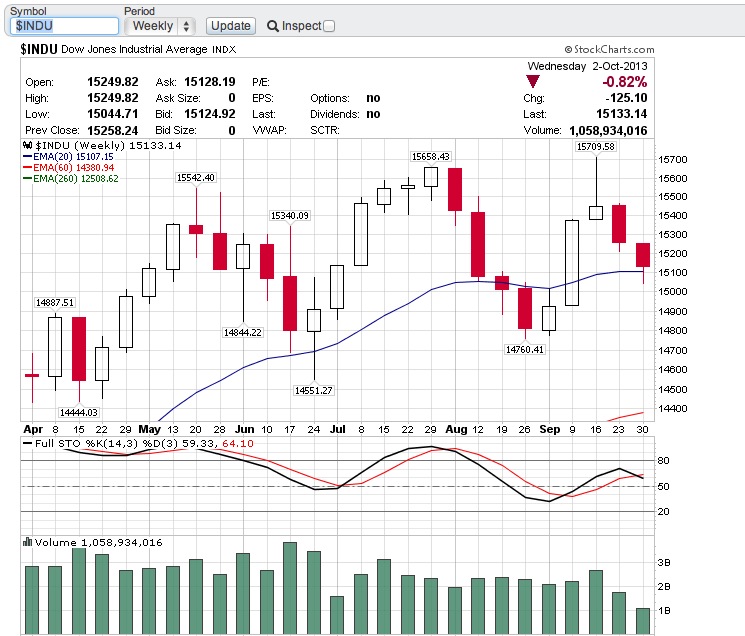Click the 15700 price axis label

(x=672, y=160)
